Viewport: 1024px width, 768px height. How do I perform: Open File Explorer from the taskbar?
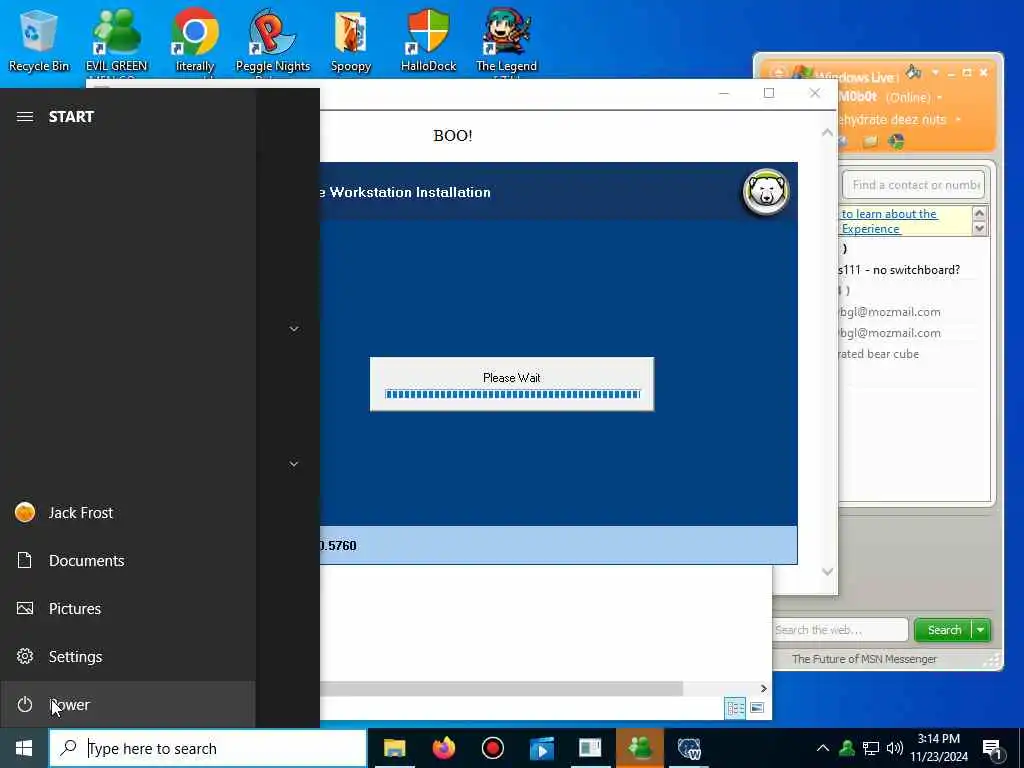click(394, 748)
